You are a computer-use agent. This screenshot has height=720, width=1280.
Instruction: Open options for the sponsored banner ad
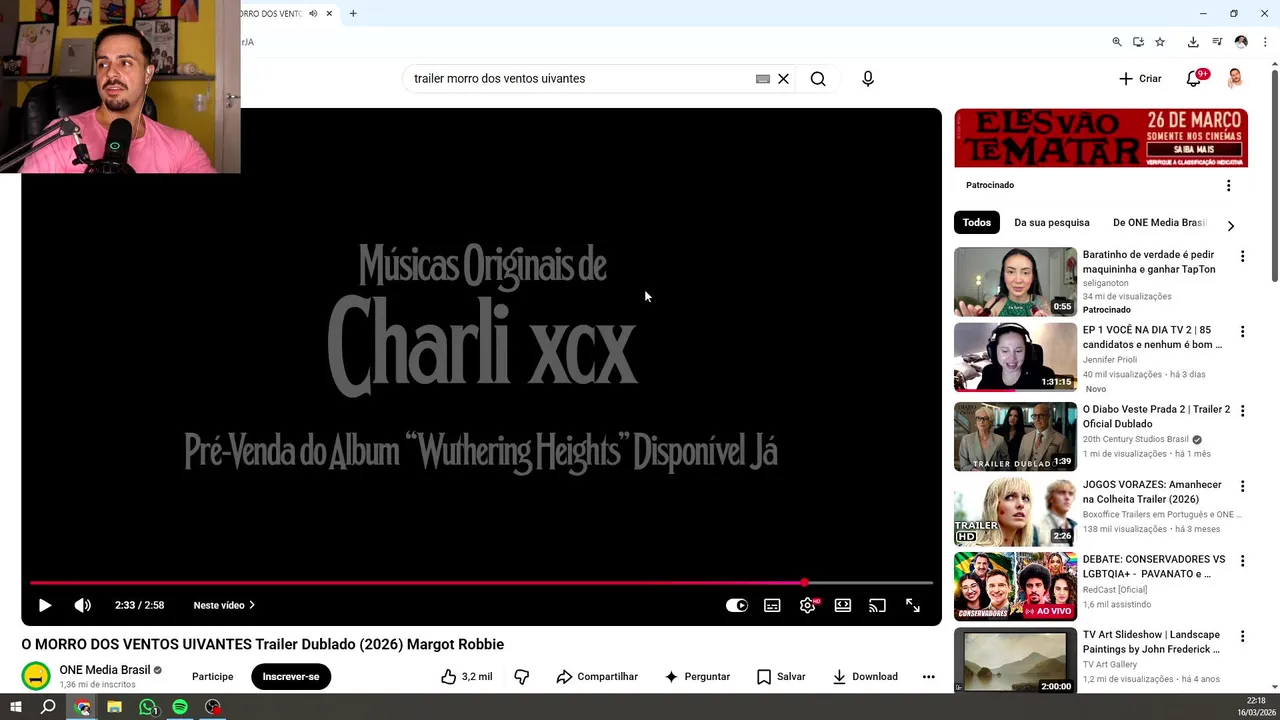tap(1229, 185)
